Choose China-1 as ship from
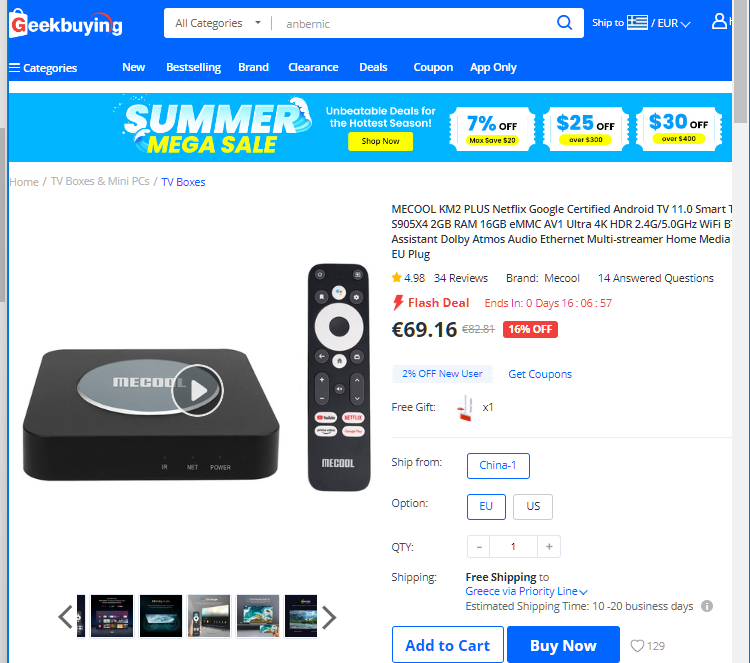This screenshot has height=663, width=750. pos(498,465)
